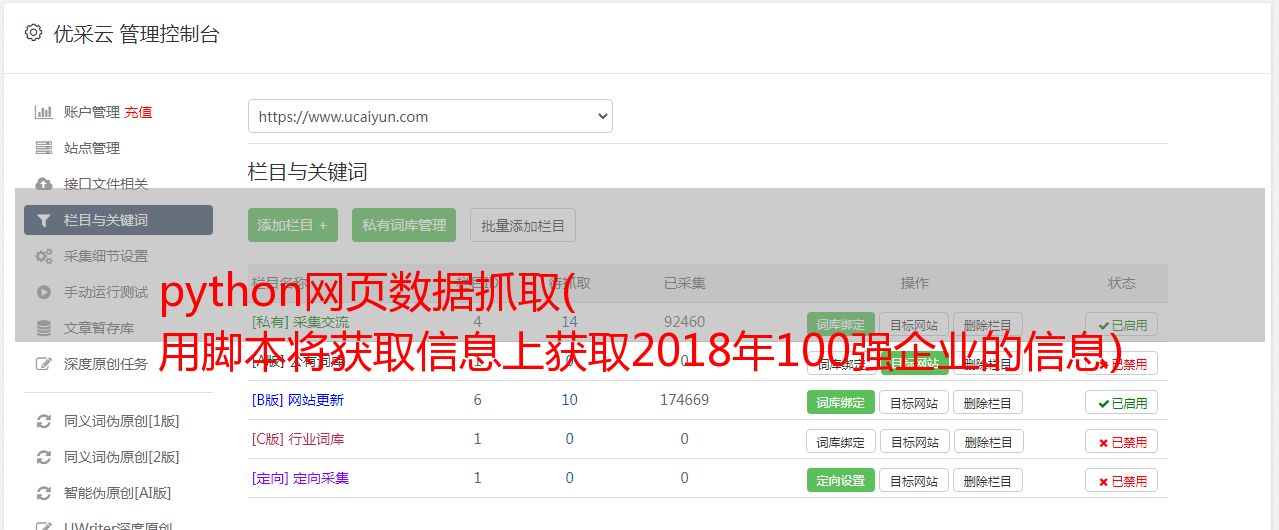Click 词库绑定 in the 网站更新 row
Viewport: 1279px width, 530px height.
click(x=841, y=402)
